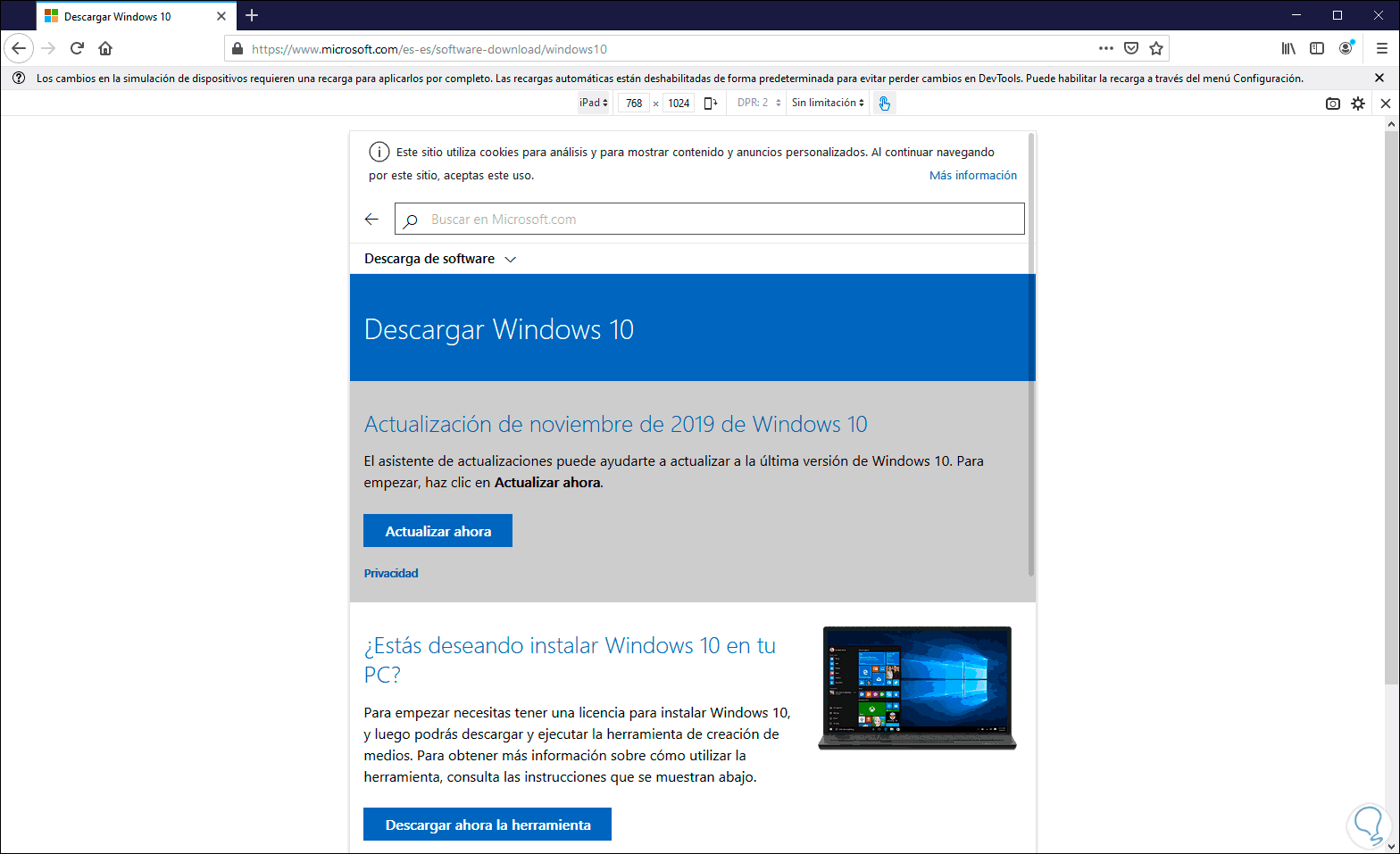1400x854 pixels.
Task: Close the Descargar Windows 10 tab
Action: (221, 16)
